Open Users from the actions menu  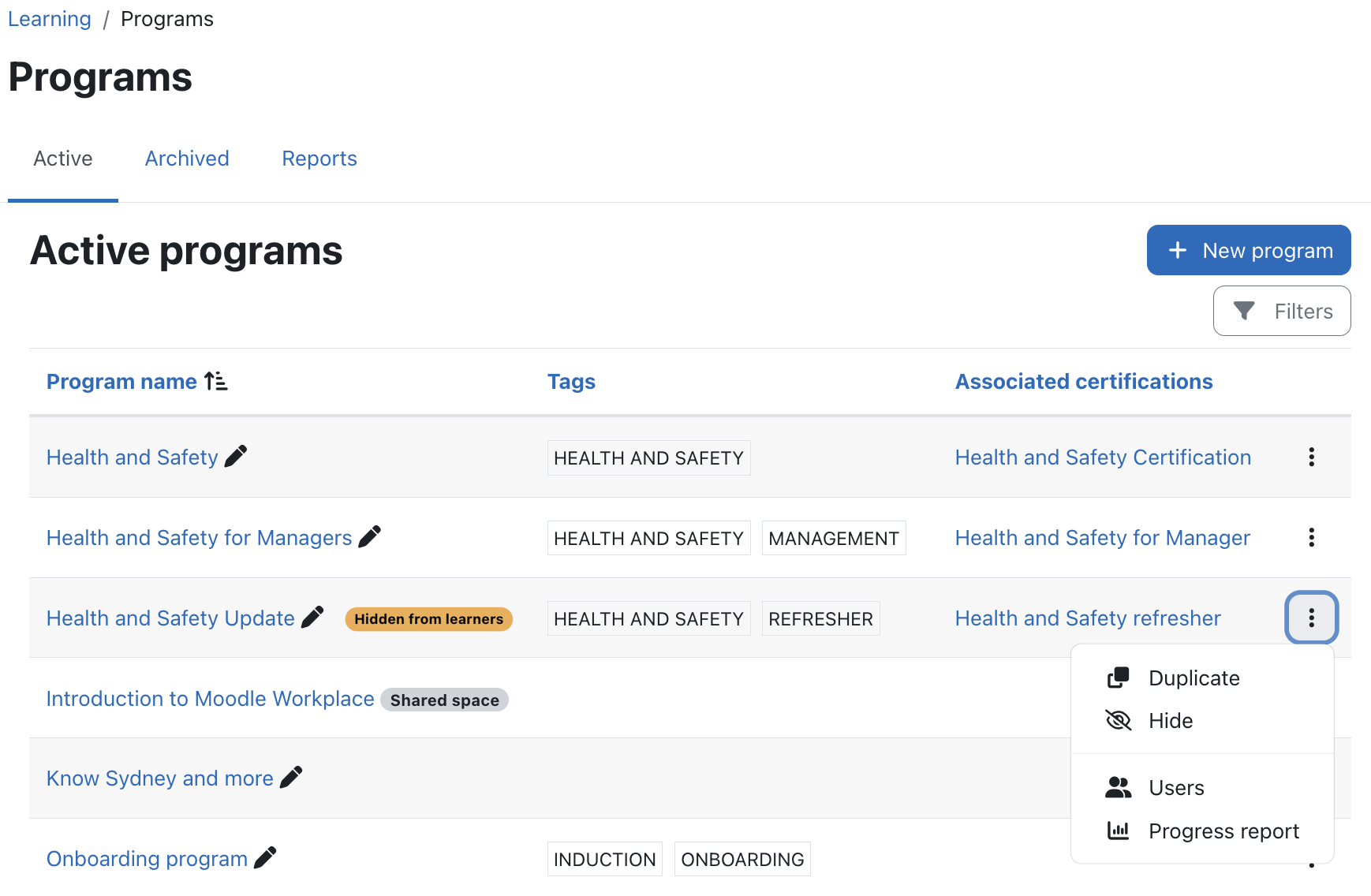pos(1175,788)
